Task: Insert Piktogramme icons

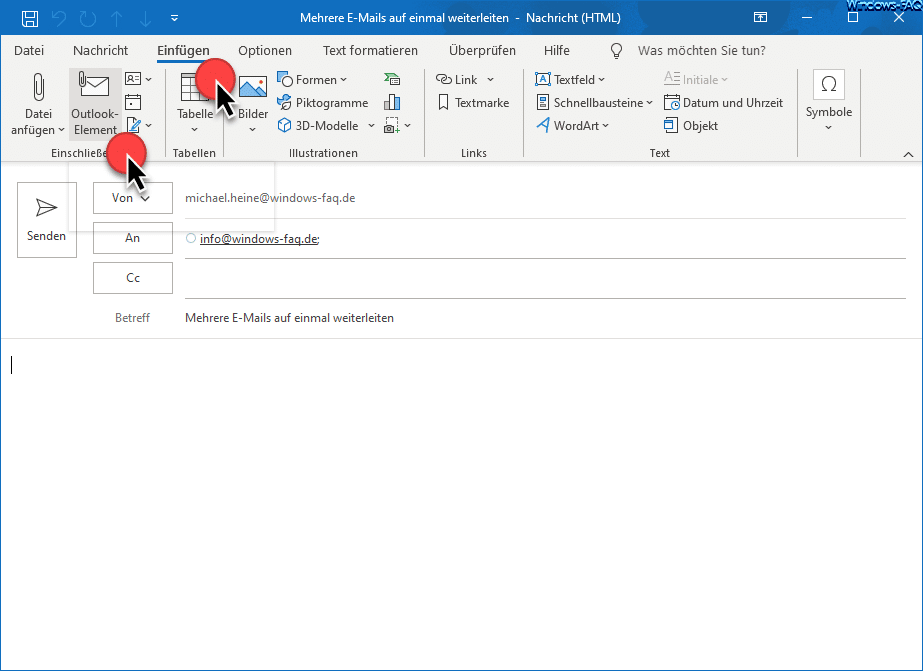Action: pyautogui.click(x=323, y=102)
